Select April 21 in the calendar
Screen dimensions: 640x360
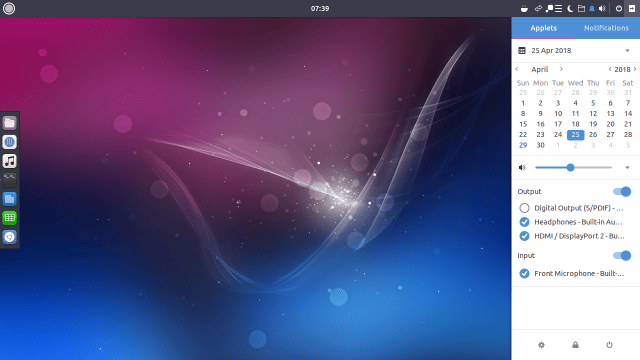[628, 124]
